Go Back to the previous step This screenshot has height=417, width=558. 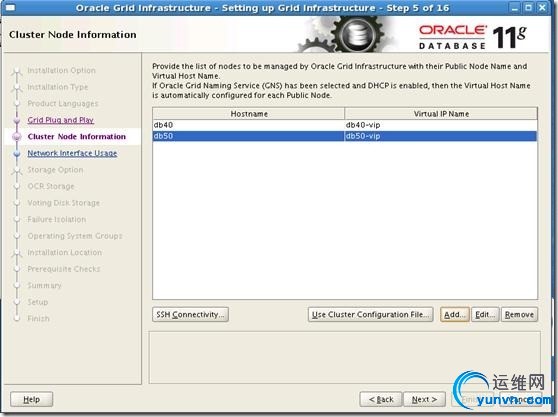(381, 399)
